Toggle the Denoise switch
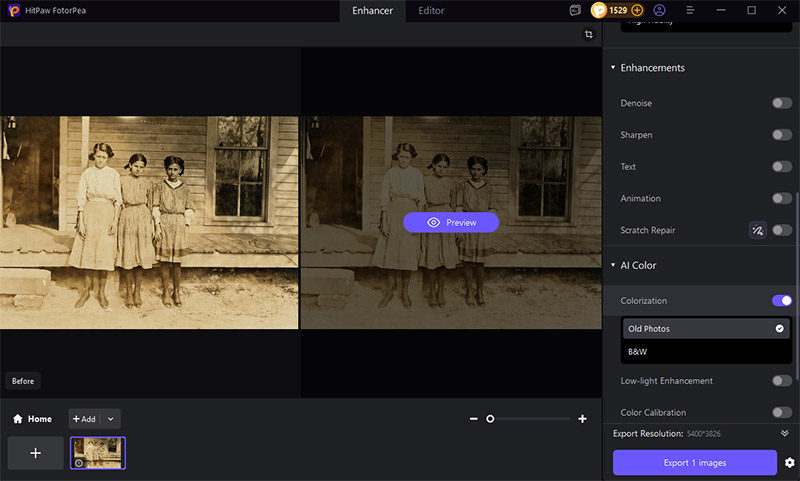The image size is (800, 481). pos(782,103)
